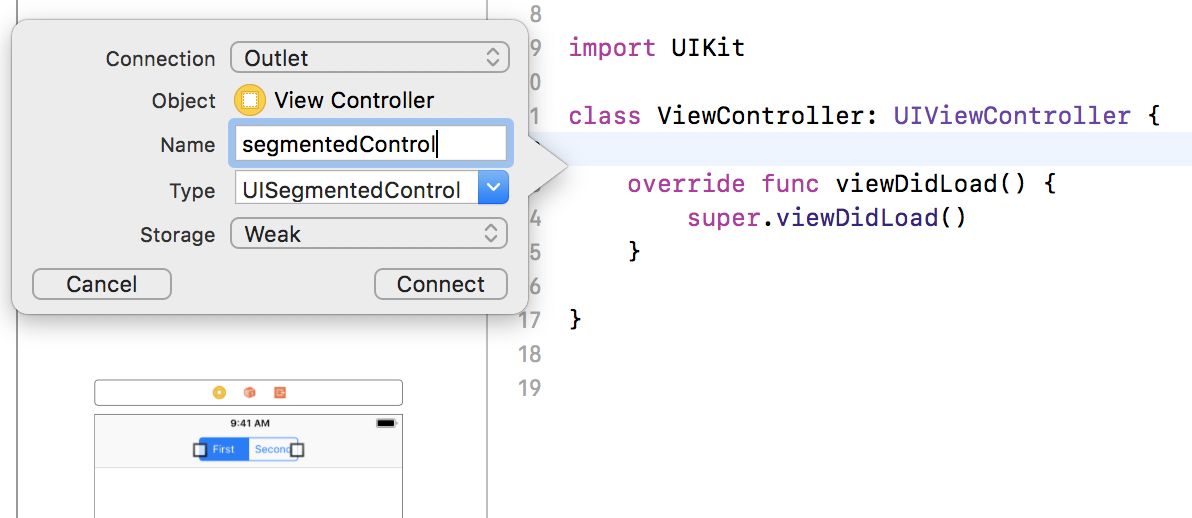Screen dimensions: 1192x518
Task: Open the Storage Weak dropdown
Action: pos(369,234)
